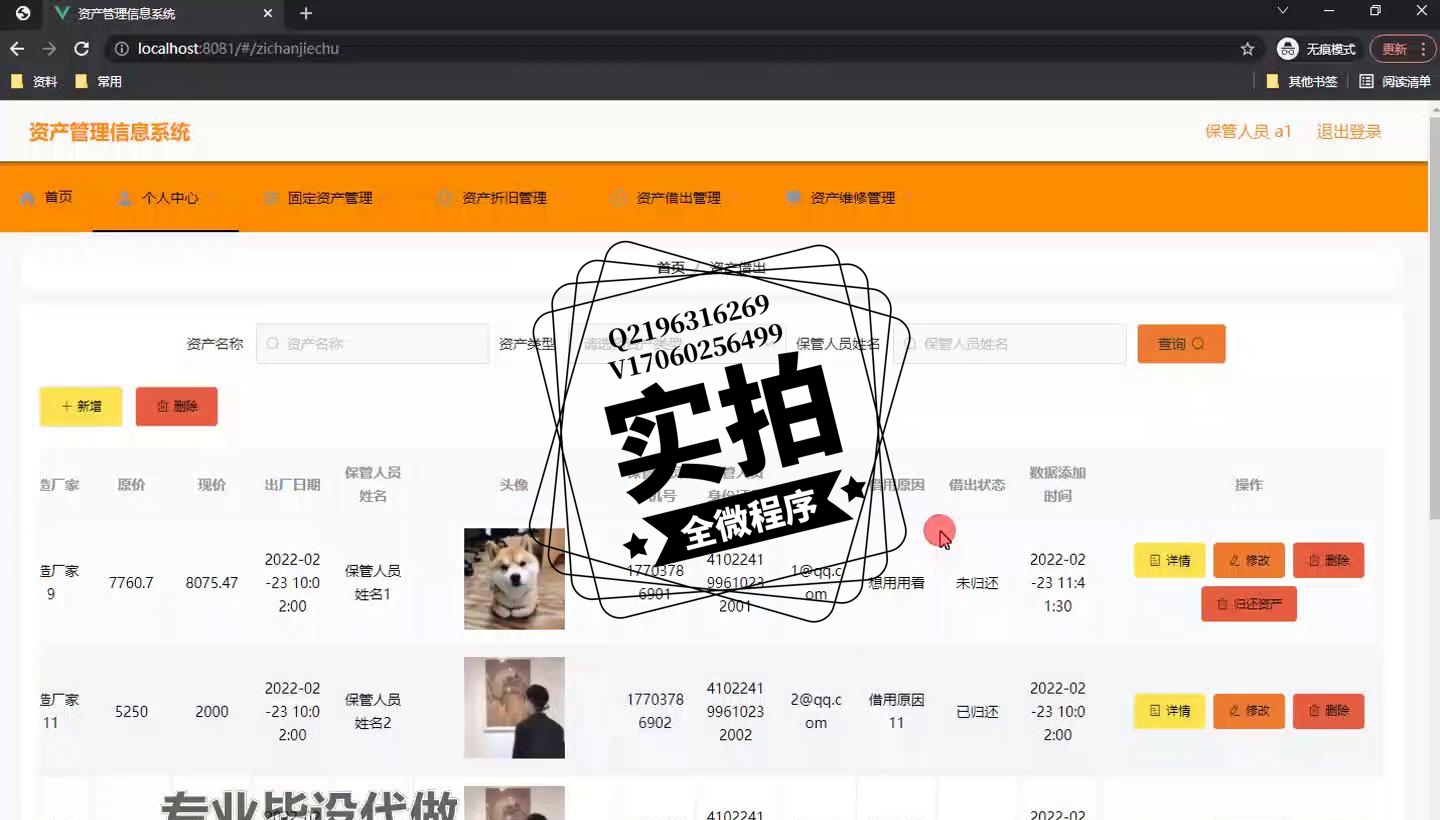Click the 资产管理信息系统 title
This screenshot has width=1440, height=820.
click(x=109, y=132)
